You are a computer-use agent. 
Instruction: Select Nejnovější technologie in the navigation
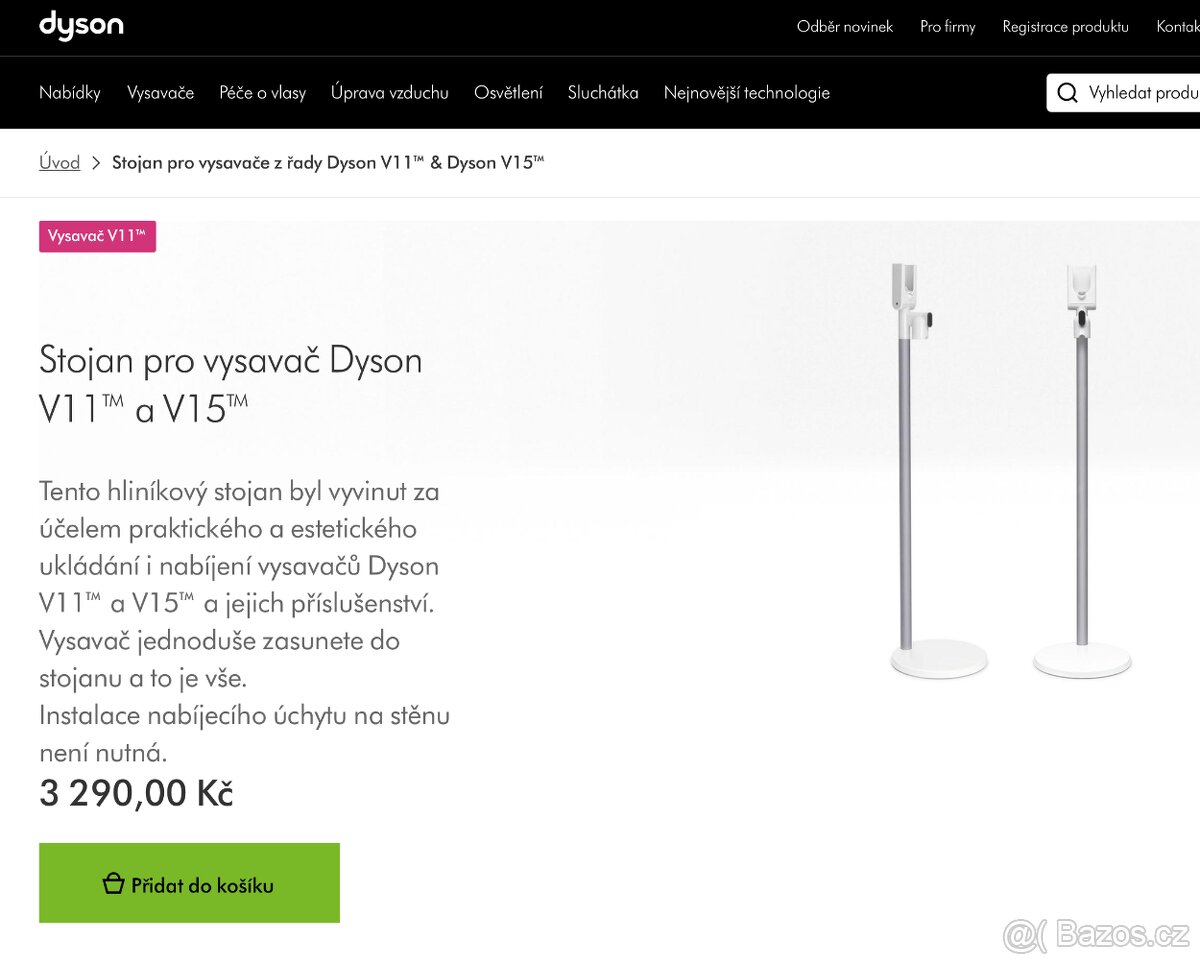point(746,92)
